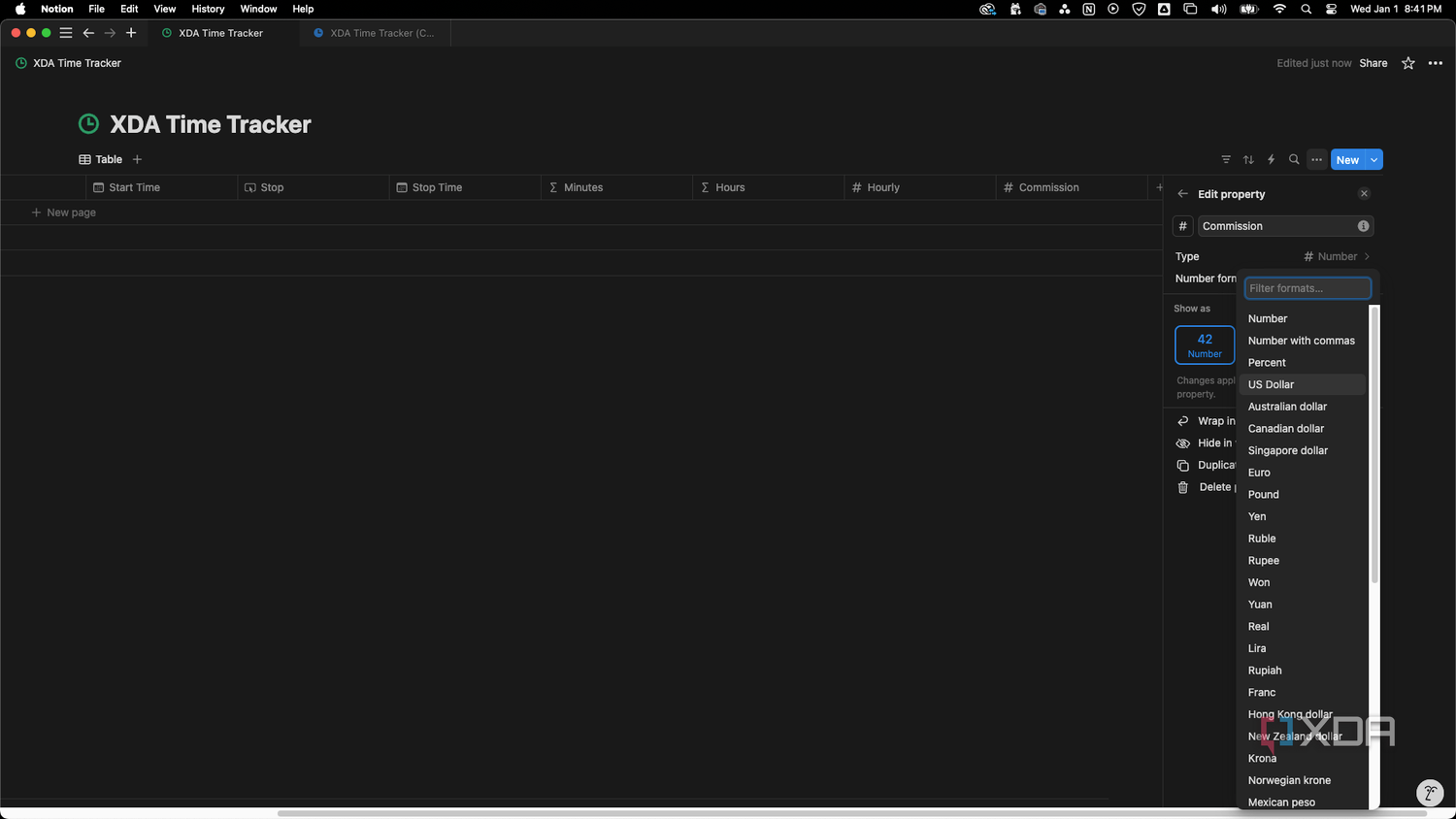Viewport: 1456px width, 819px height.
Task: Favorite the page with the star icon
Action: click(1408, 63)
